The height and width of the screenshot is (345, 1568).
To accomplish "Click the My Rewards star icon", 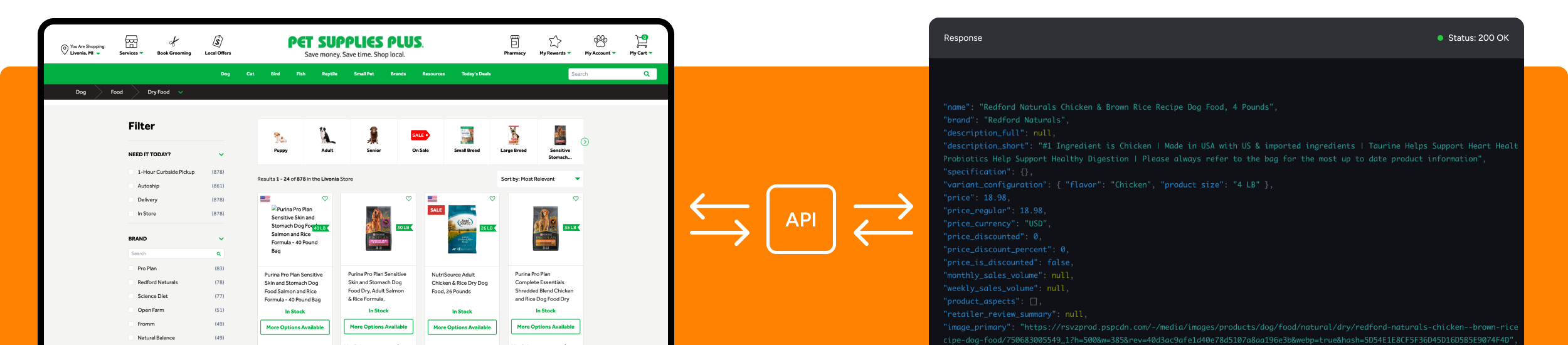I will coord(555,41).
